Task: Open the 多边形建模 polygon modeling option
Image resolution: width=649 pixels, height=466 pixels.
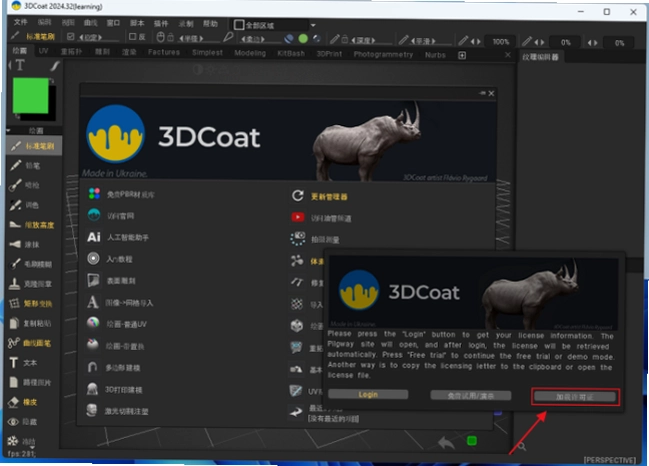Action: (113, 368)
